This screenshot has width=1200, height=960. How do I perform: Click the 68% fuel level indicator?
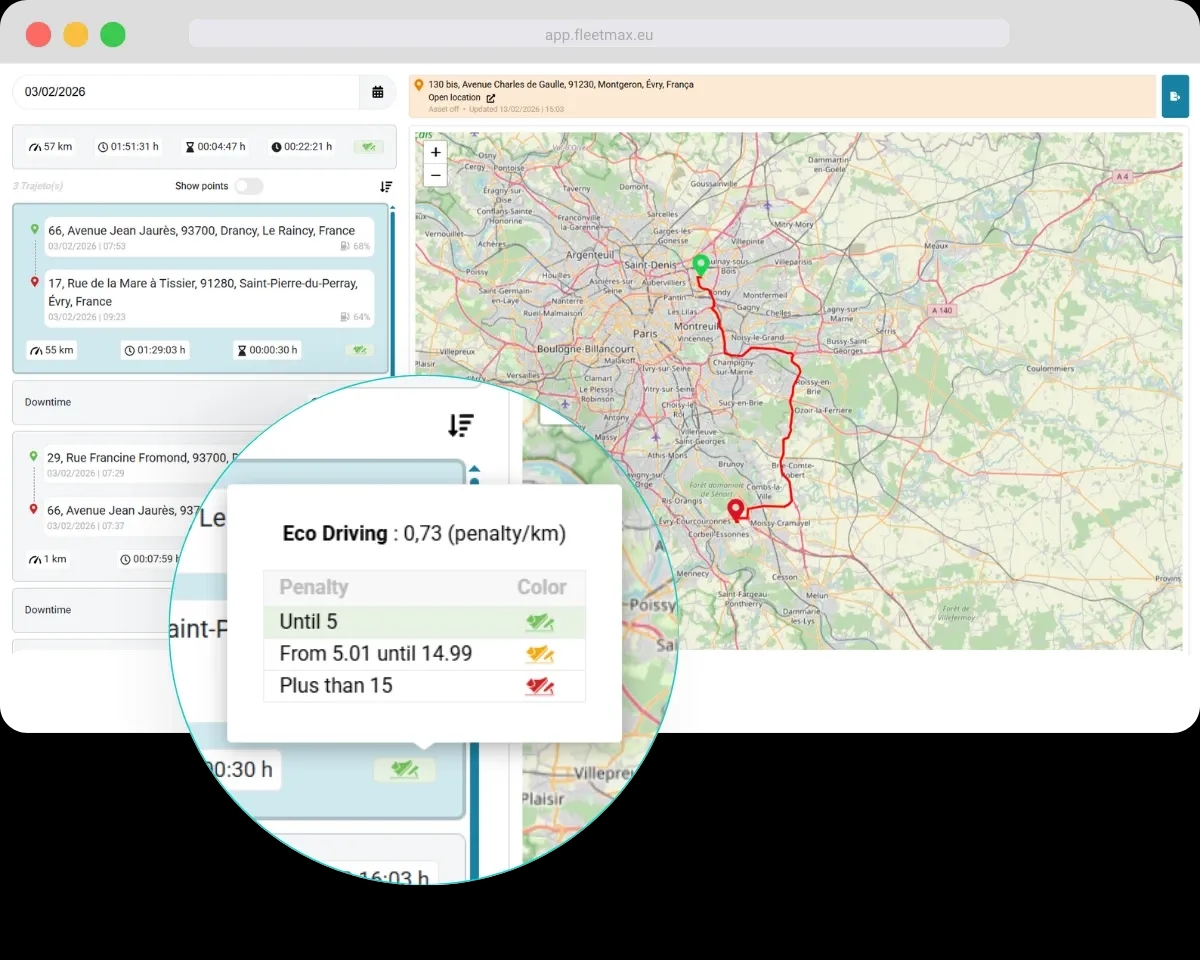(x=355, y=246)
